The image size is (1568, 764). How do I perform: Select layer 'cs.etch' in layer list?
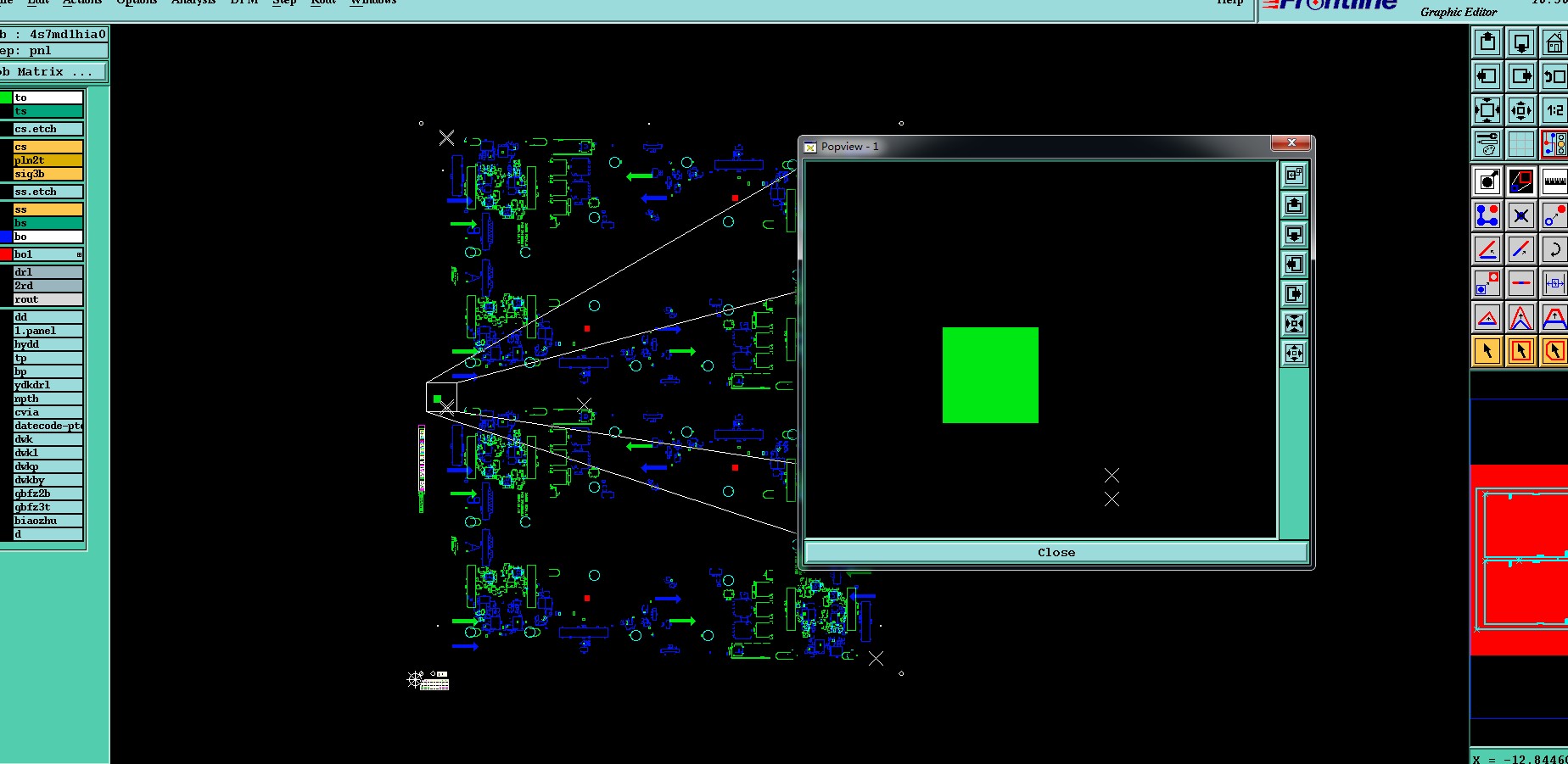tap(48, 129)
